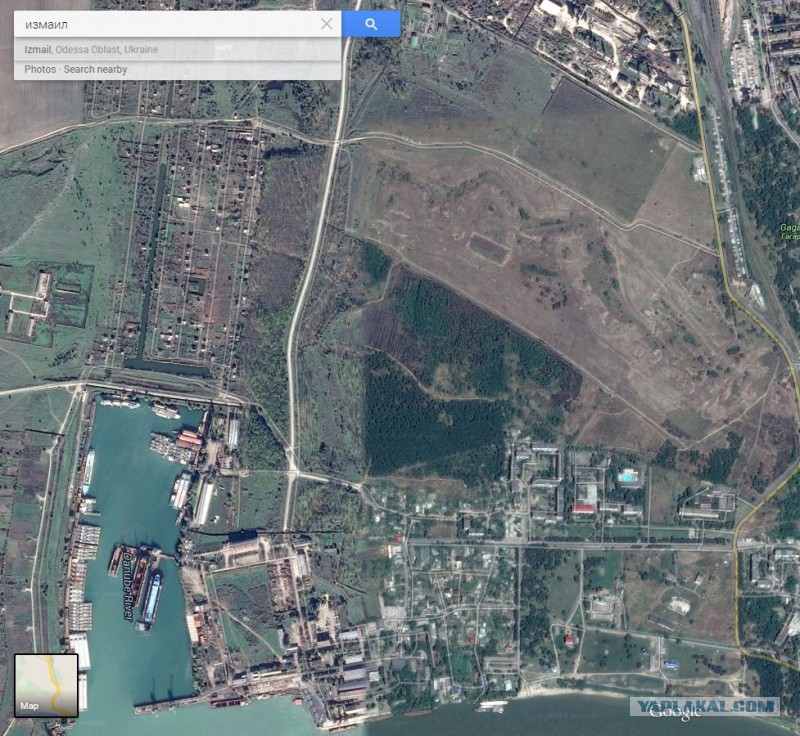Open the Photos link
800x736 pixels.
[40, 69]
